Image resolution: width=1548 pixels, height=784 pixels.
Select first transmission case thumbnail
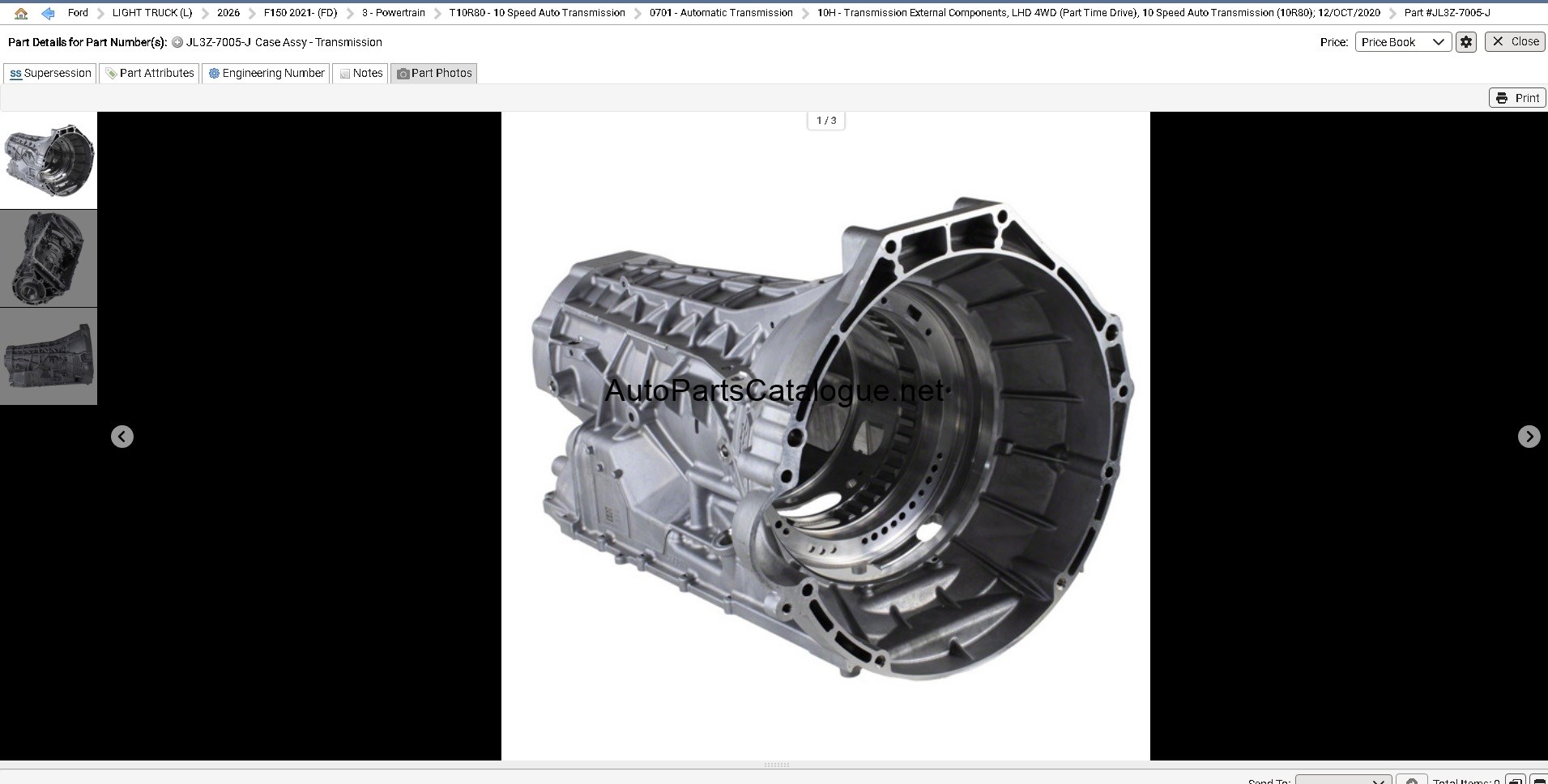point(49,160)
